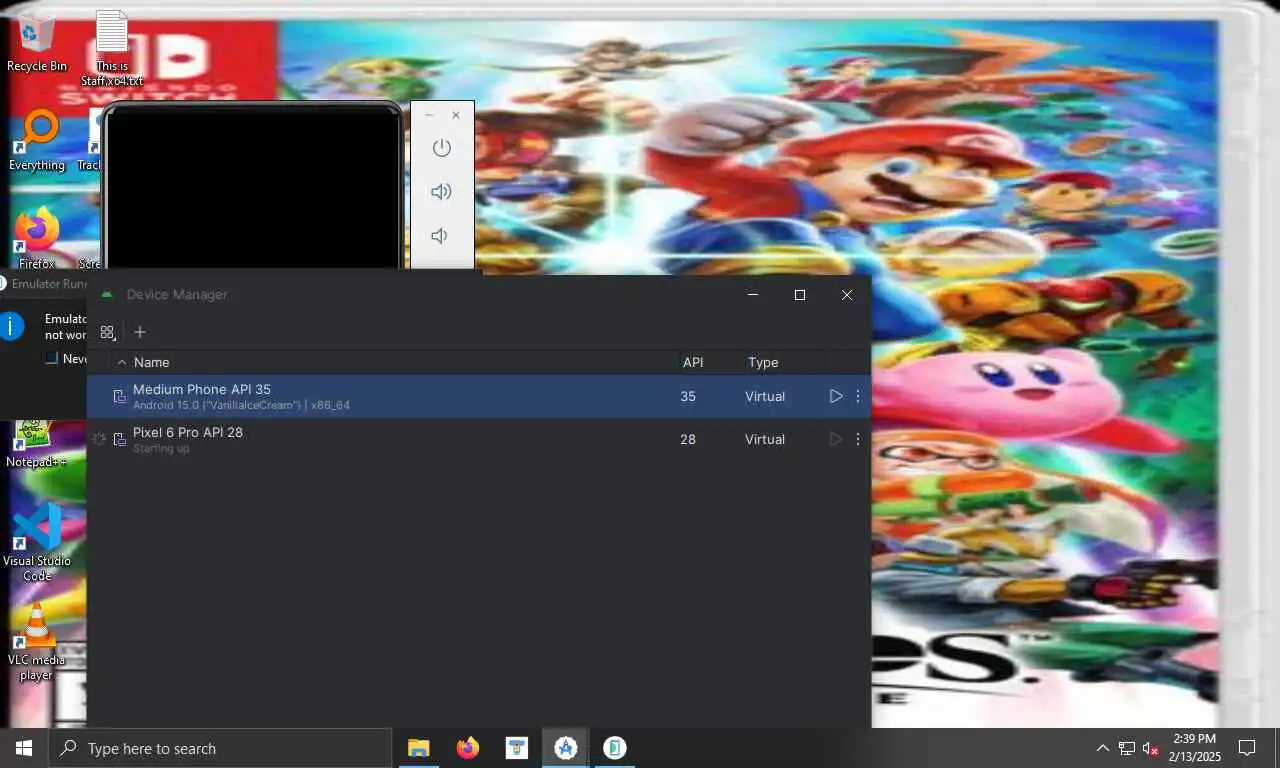The image size is (1280, 768).
Task: Sort devices by the Name column
Action: pos(151,362)
